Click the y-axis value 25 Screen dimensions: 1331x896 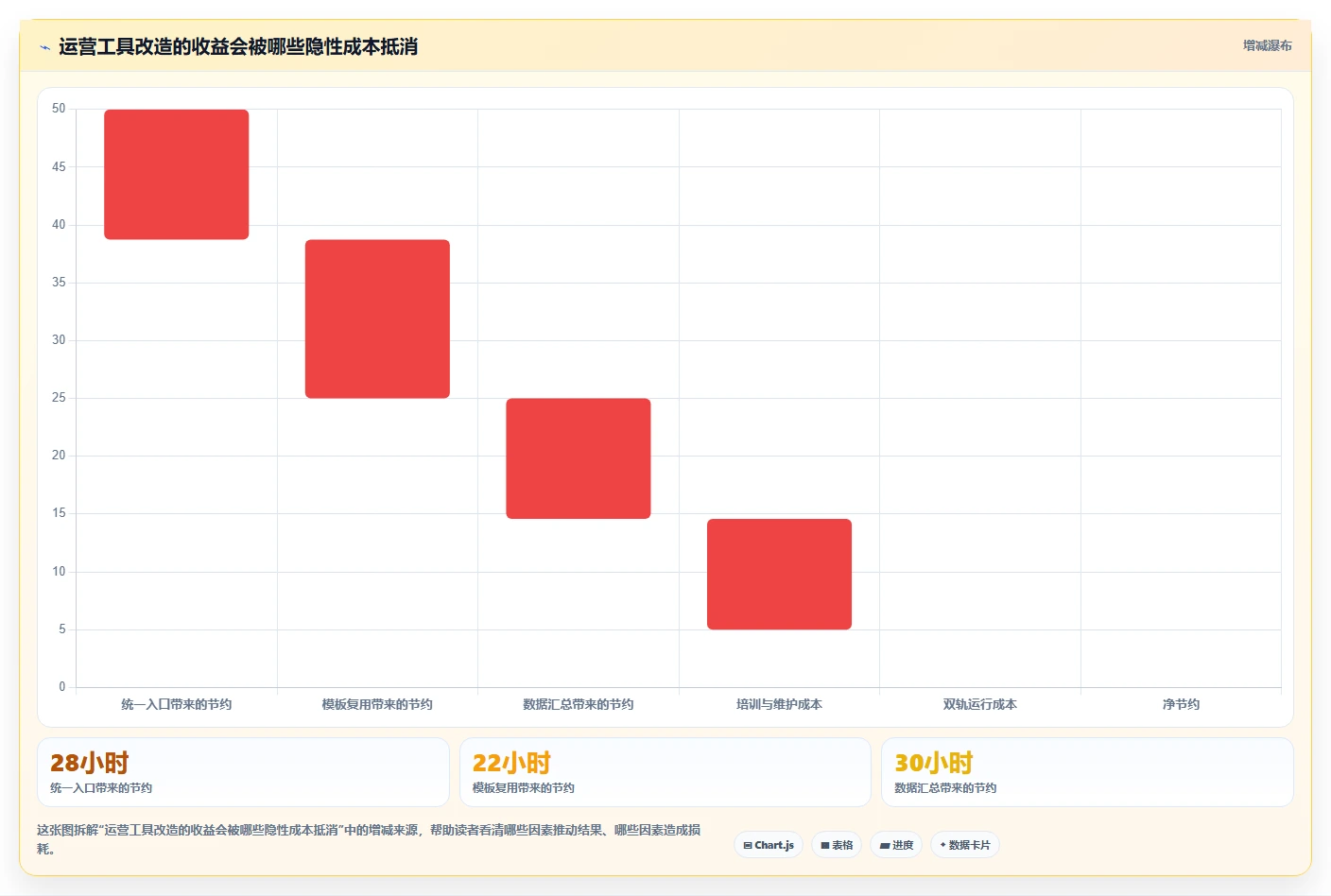coord(59,398)
